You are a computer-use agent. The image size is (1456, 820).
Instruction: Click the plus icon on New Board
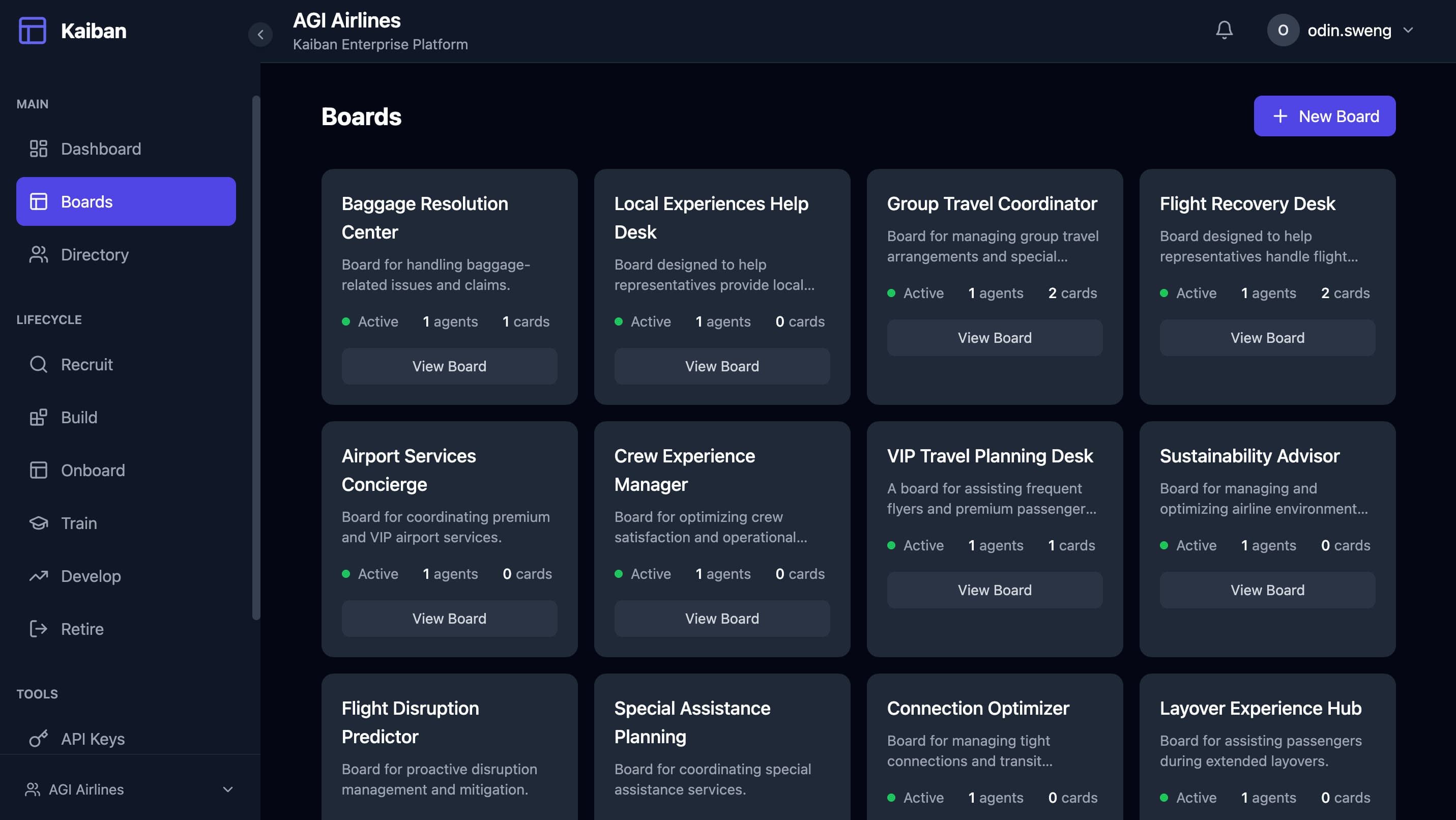click(1279, 116)
